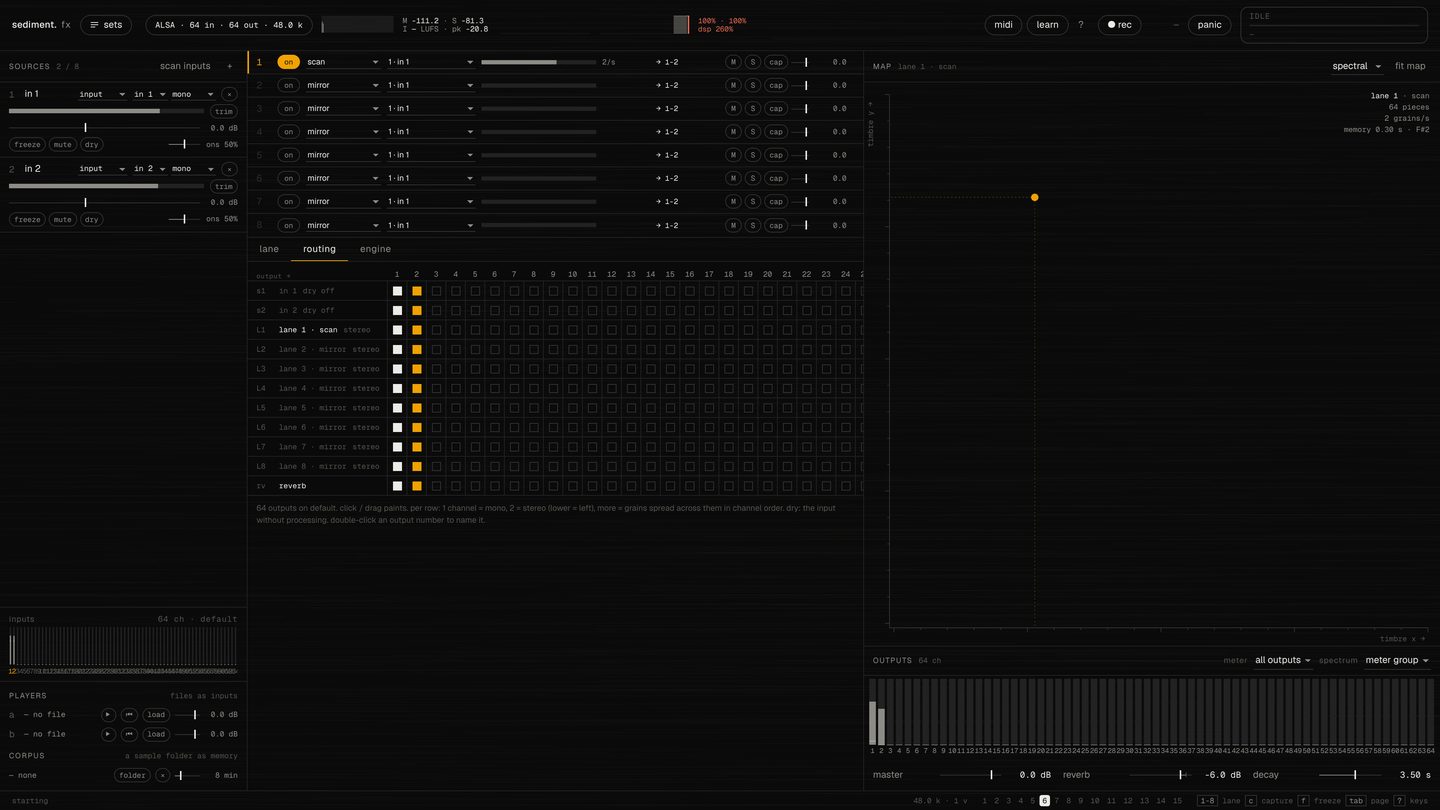
Task: Open help with the question mark icon
Action: click(x=1080, y=25)
